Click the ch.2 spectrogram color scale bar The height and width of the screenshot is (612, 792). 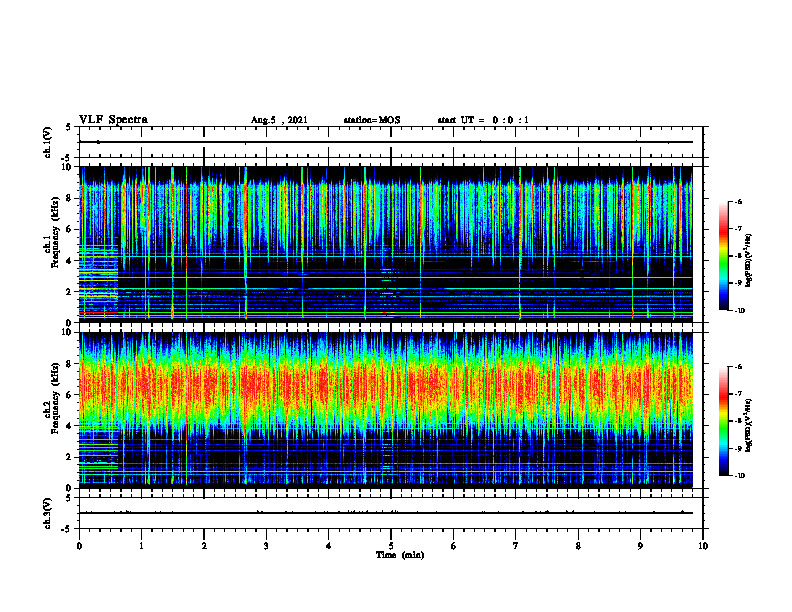coord(723,421)
